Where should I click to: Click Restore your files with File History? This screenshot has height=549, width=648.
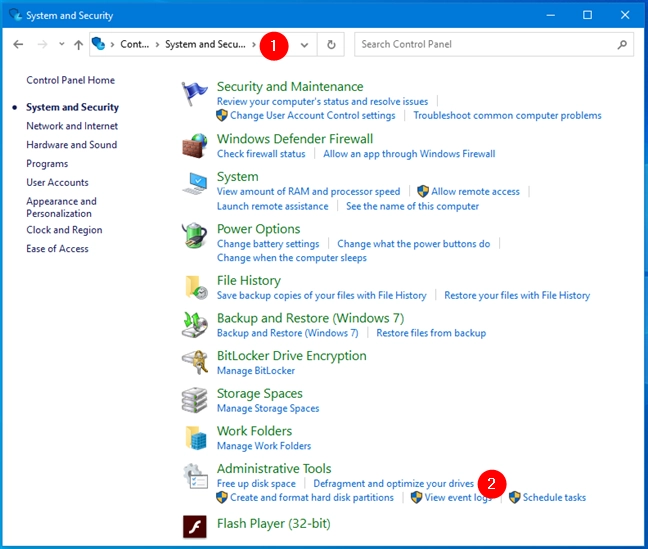pos(517,296)
